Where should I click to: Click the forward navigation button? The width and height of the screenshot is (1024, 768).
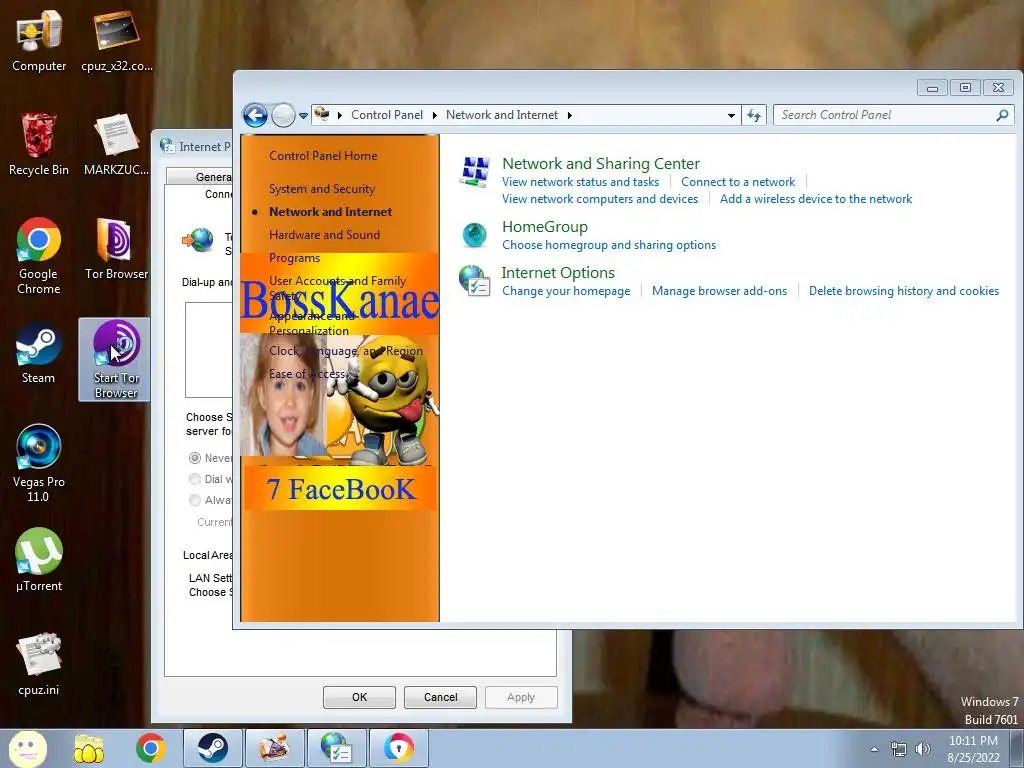[283, 116]
